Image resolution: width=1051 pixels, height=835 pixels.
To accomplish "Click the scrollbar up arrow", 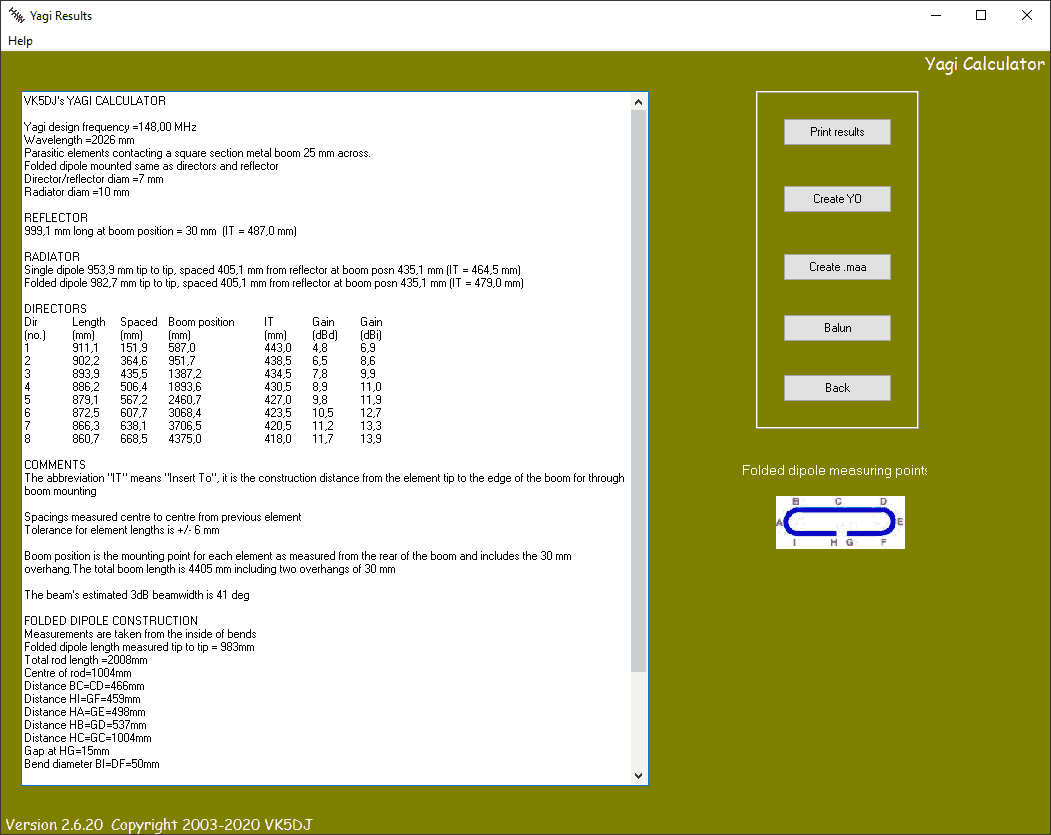I will [638, 100].
